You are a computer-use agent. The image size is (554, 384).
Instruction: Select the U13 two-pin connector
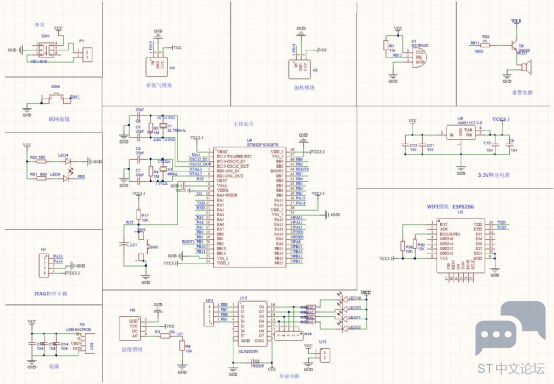(325, 355)
